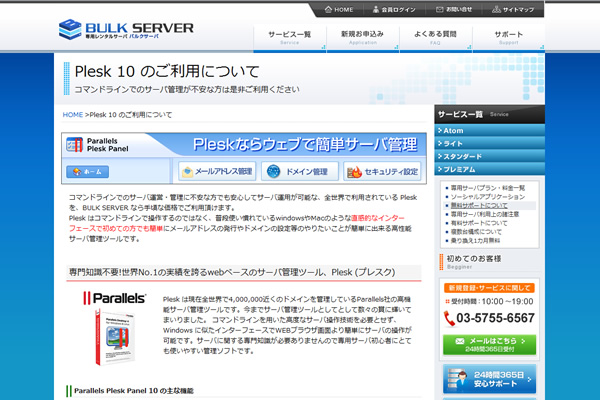The image size is (600, 400).
Task: Select the よくある質問 FAQ tab
Action: click(x=436, y=37)
